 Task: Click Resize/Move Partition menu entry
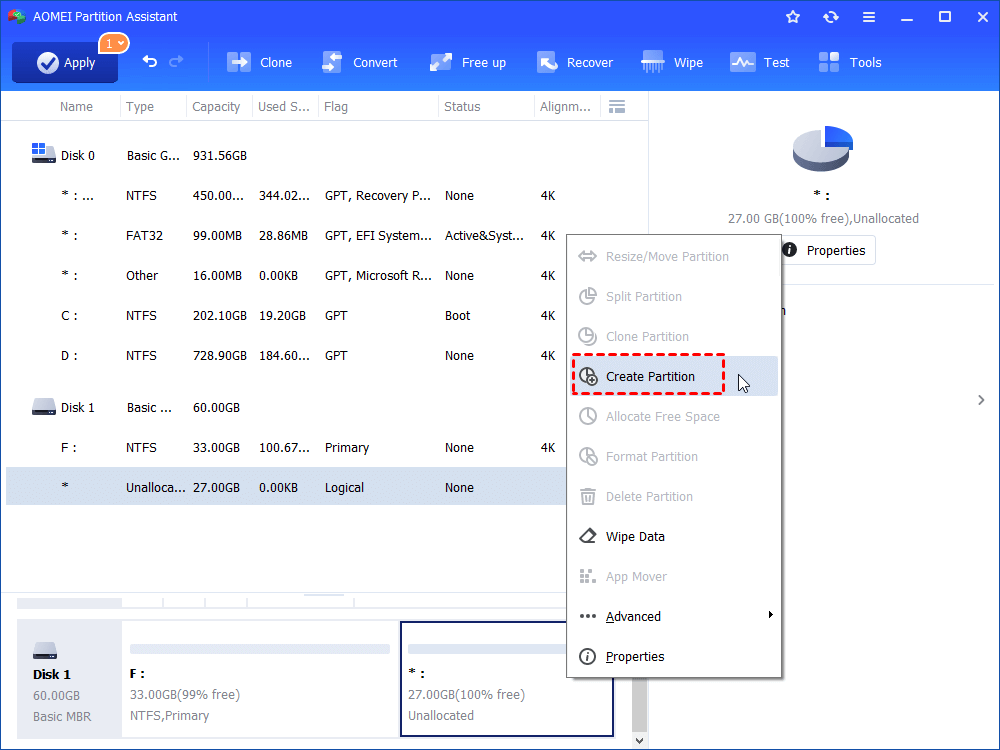pos(674,256)
